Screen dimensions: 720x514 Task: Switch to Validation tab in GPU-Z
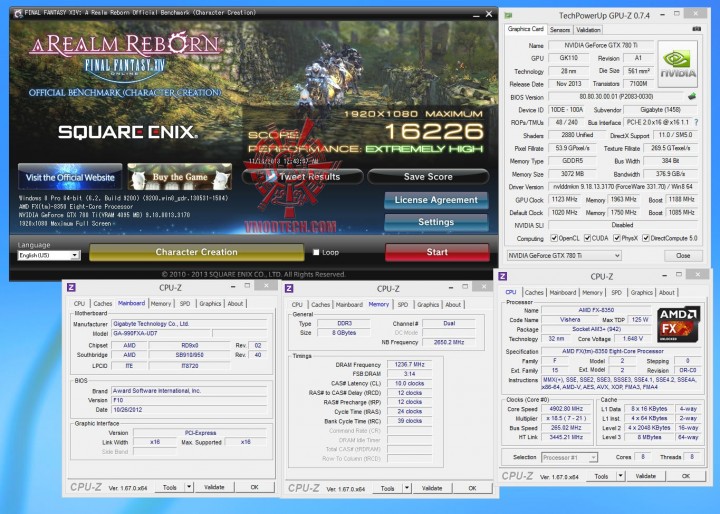coord(588,30)
